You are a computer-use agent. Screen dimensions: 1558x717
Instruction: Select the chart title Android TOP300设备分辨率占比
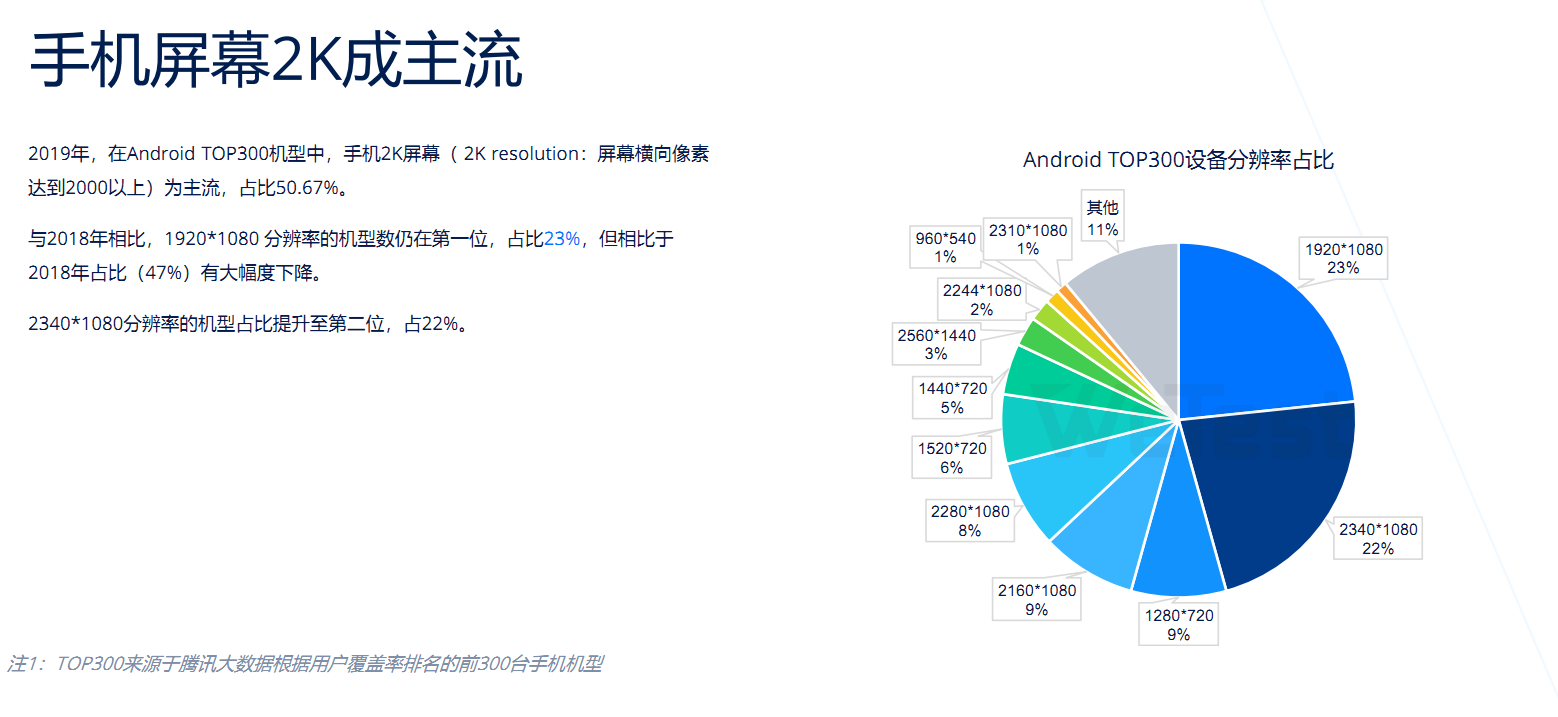coord(1177,160)
